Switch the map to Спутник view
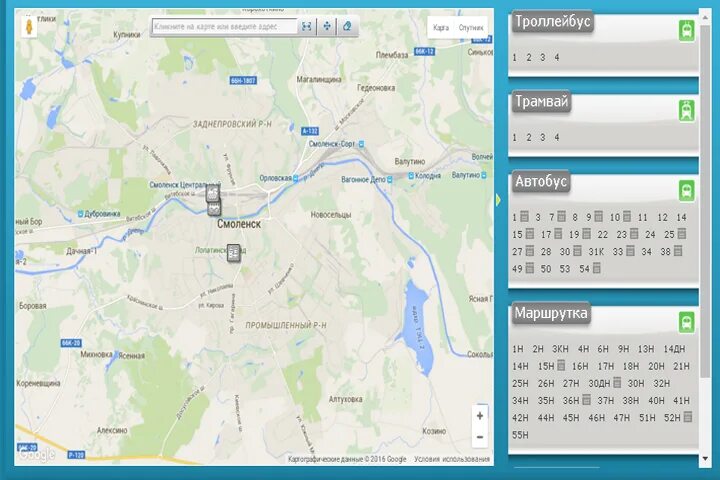Screen dimensions: 720x480 point(471,28)
